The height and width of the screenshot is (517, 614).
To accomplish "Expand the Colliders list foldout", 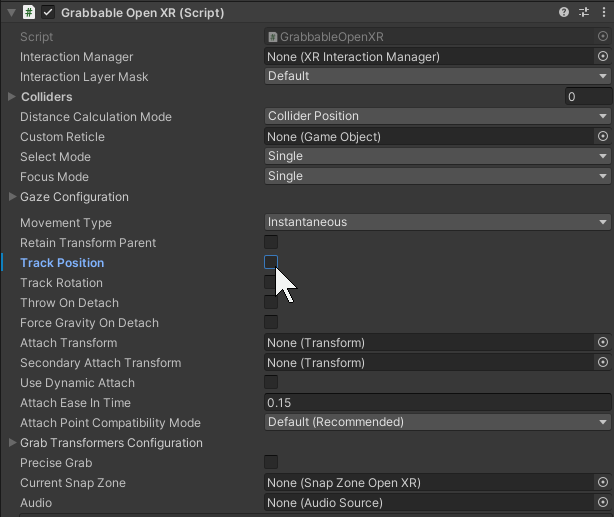I will click(12, 97).
